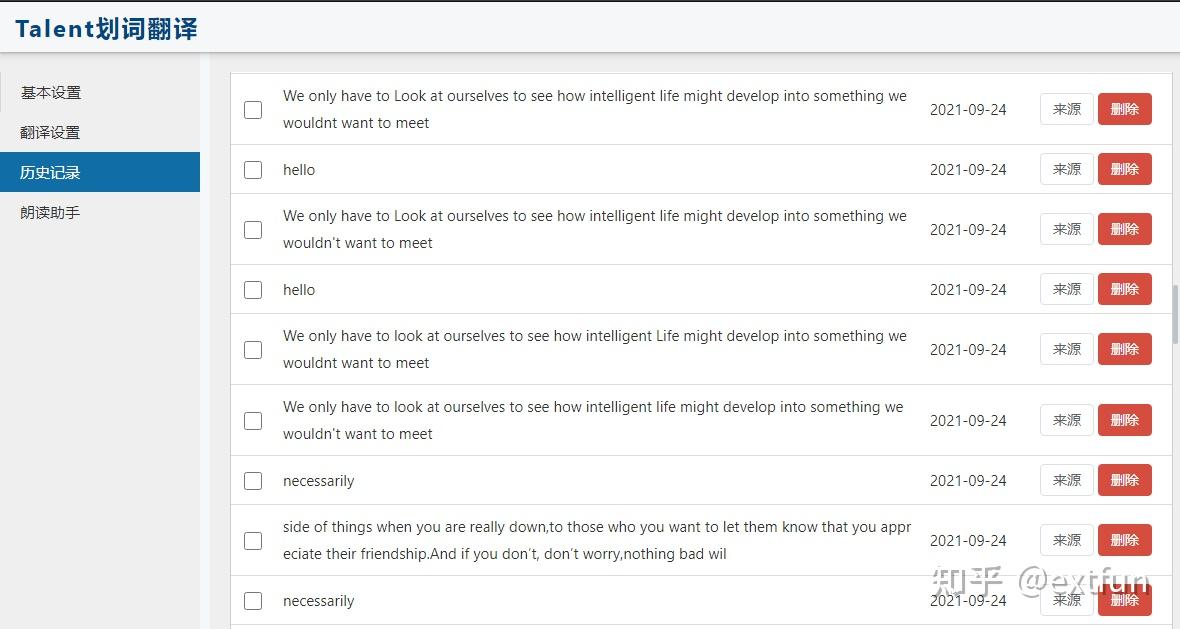The image size is (1180, 629).
Task: Show the source of the topmost history record
Action: 1066,109
